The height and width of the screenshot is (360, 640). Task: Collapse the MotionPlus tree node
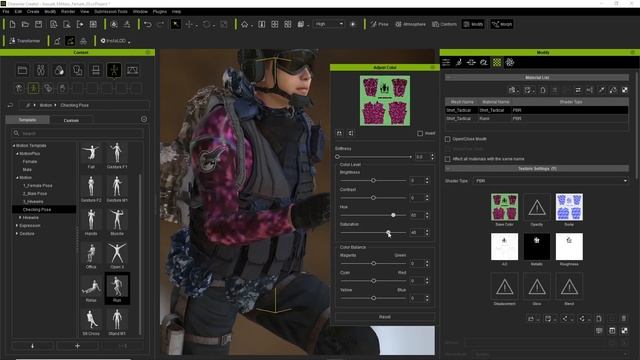click(17, 154)
